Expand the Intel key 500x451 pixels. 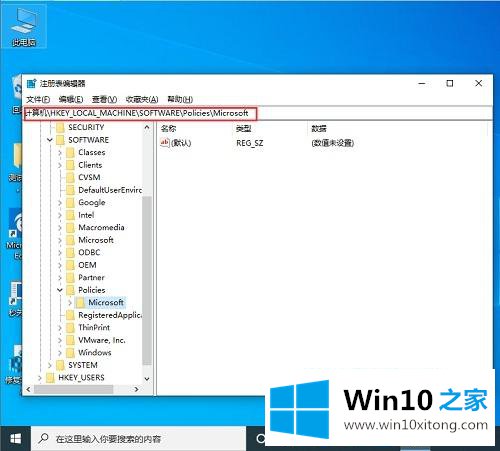(60, 215)
